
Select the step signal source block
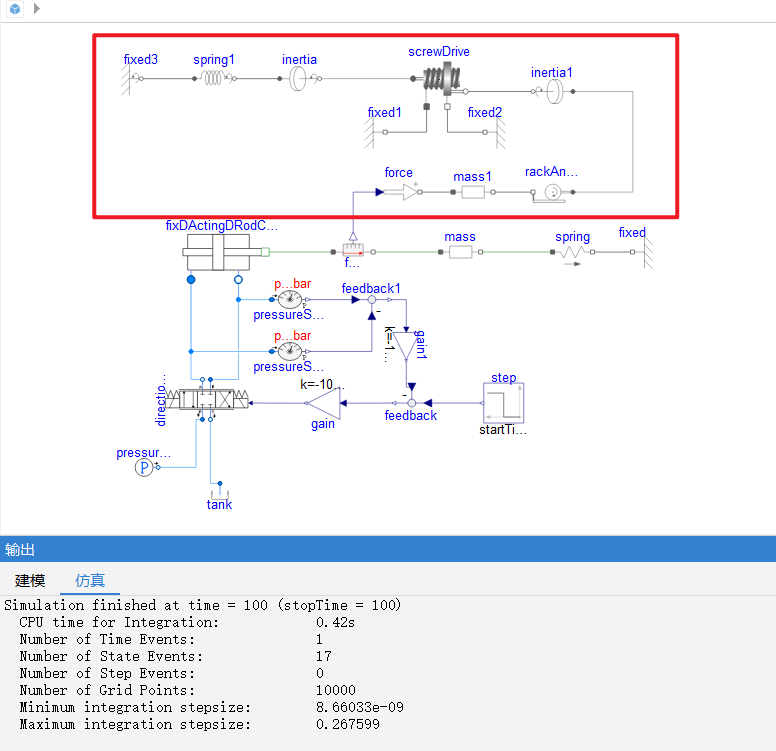[503, 402]
